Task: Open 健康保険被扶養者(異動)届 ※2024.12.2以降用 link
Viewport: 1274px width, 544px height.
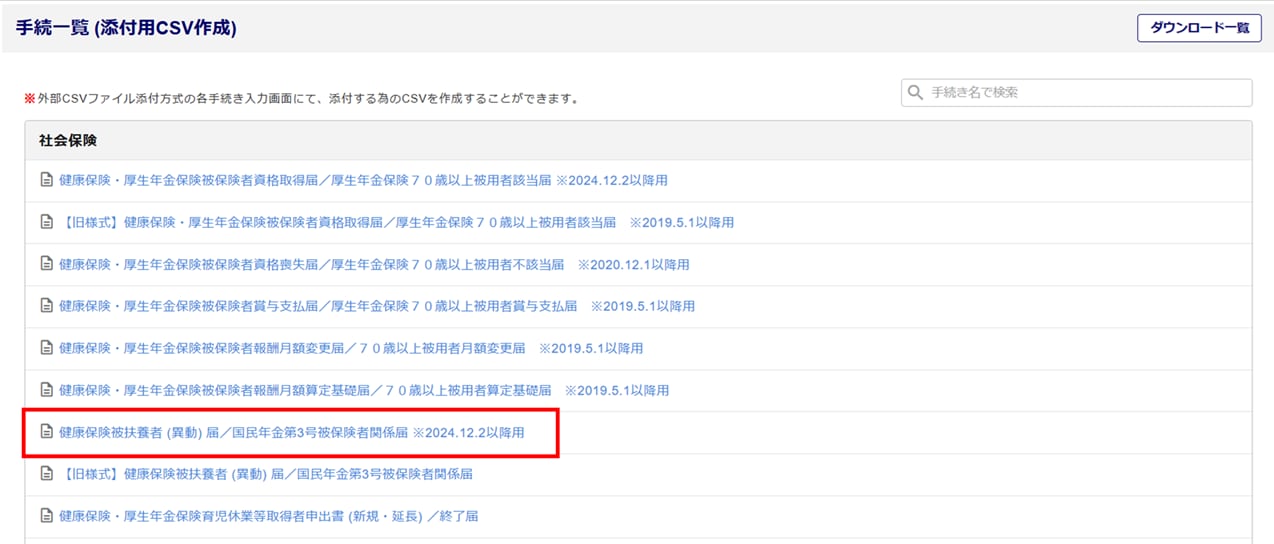Action: [292, 432]
